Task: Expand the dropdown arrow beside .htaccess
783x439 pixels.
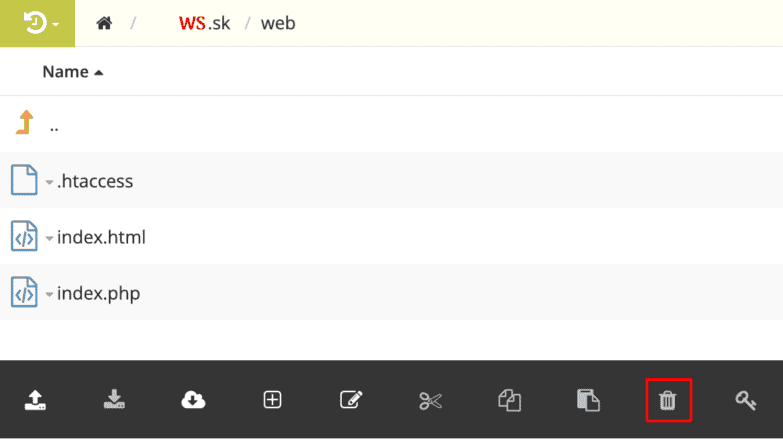Action: click(x=49, y=182)
